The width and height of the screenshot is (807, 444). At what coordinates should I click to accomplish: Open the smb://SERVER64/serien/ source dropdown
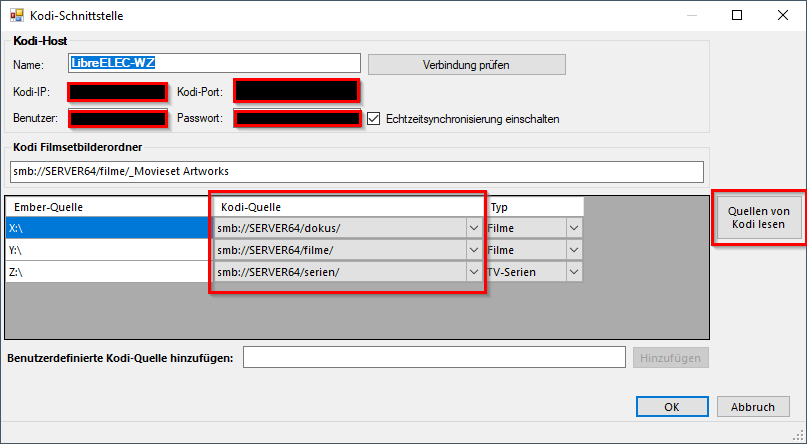tap(474, 272)
